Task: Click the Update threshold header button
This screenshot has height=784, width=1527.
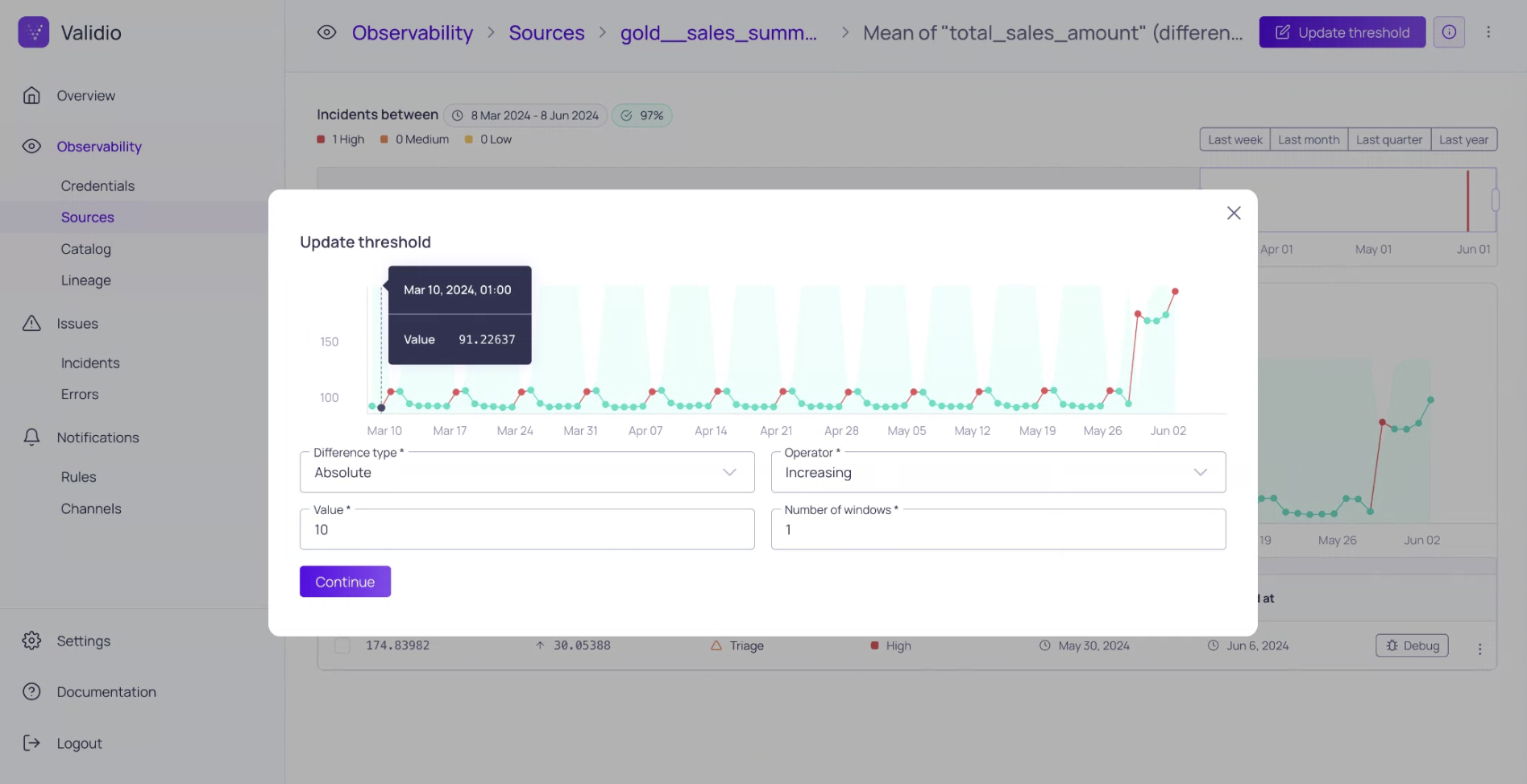Action: (1342, 32)
